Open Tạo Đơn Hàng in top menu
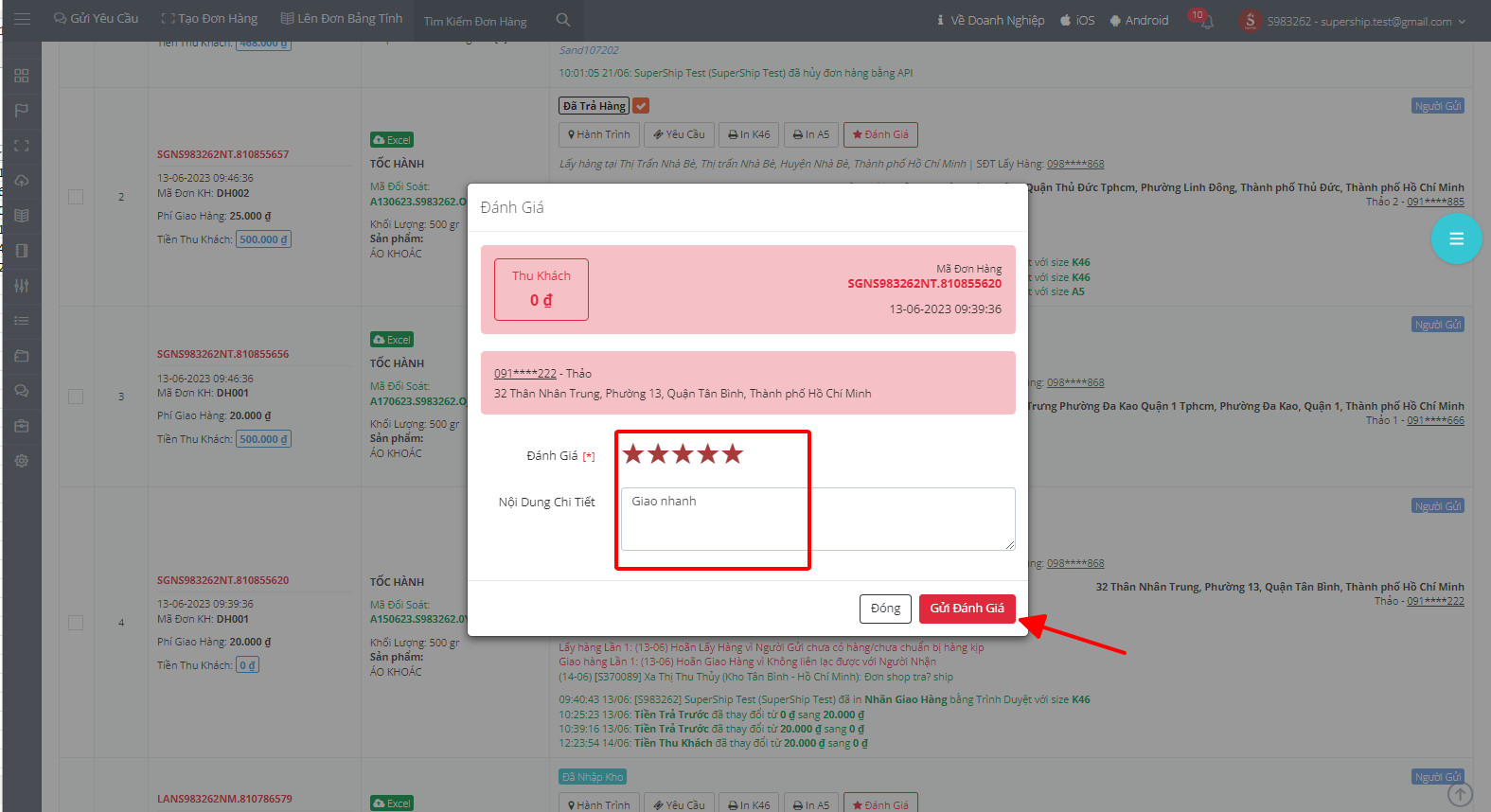This screenshot has width=1491, height=812. (209, 19)
